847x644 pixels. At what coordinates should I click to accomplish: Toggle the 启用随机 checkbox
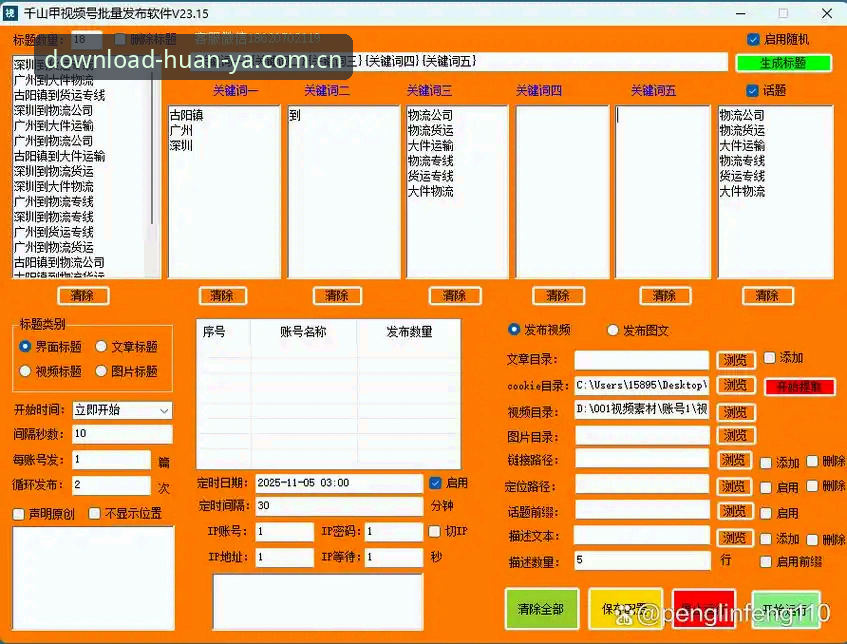tap(753, 39)
